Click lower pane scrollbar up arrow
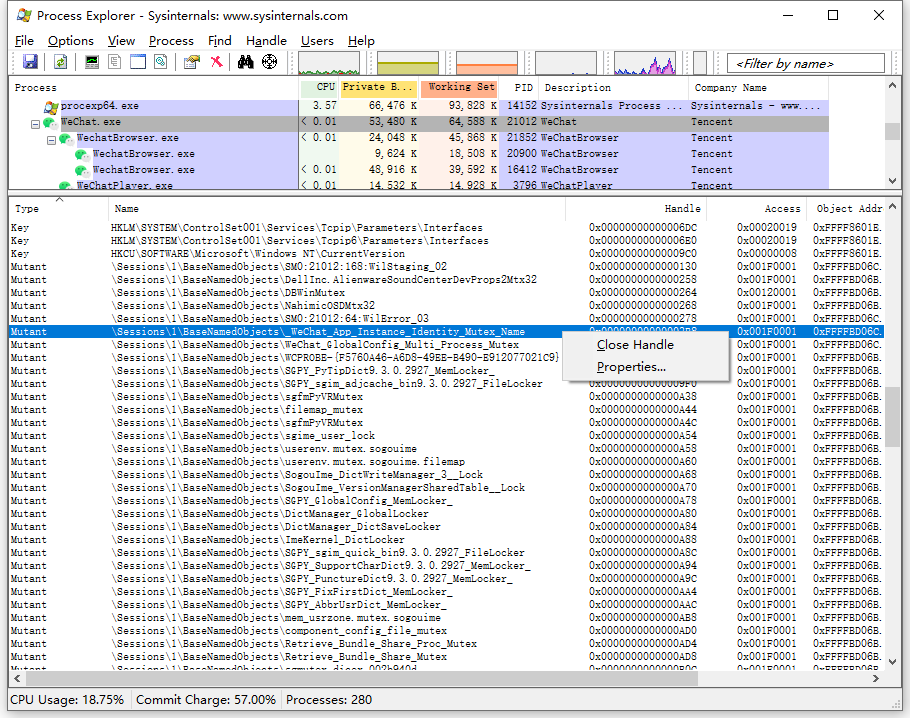Viewport: 910px width, 718px height. [x=892, y=207]
